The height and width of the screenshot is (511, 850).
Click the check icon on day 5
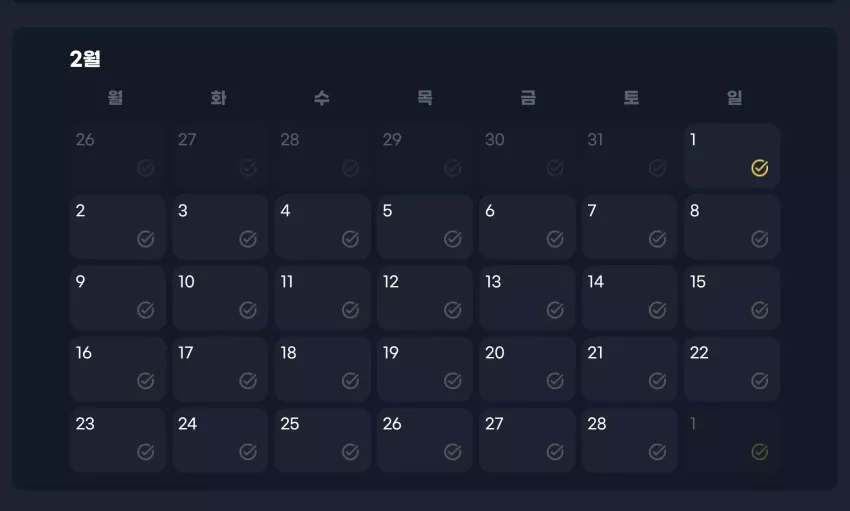453,239
